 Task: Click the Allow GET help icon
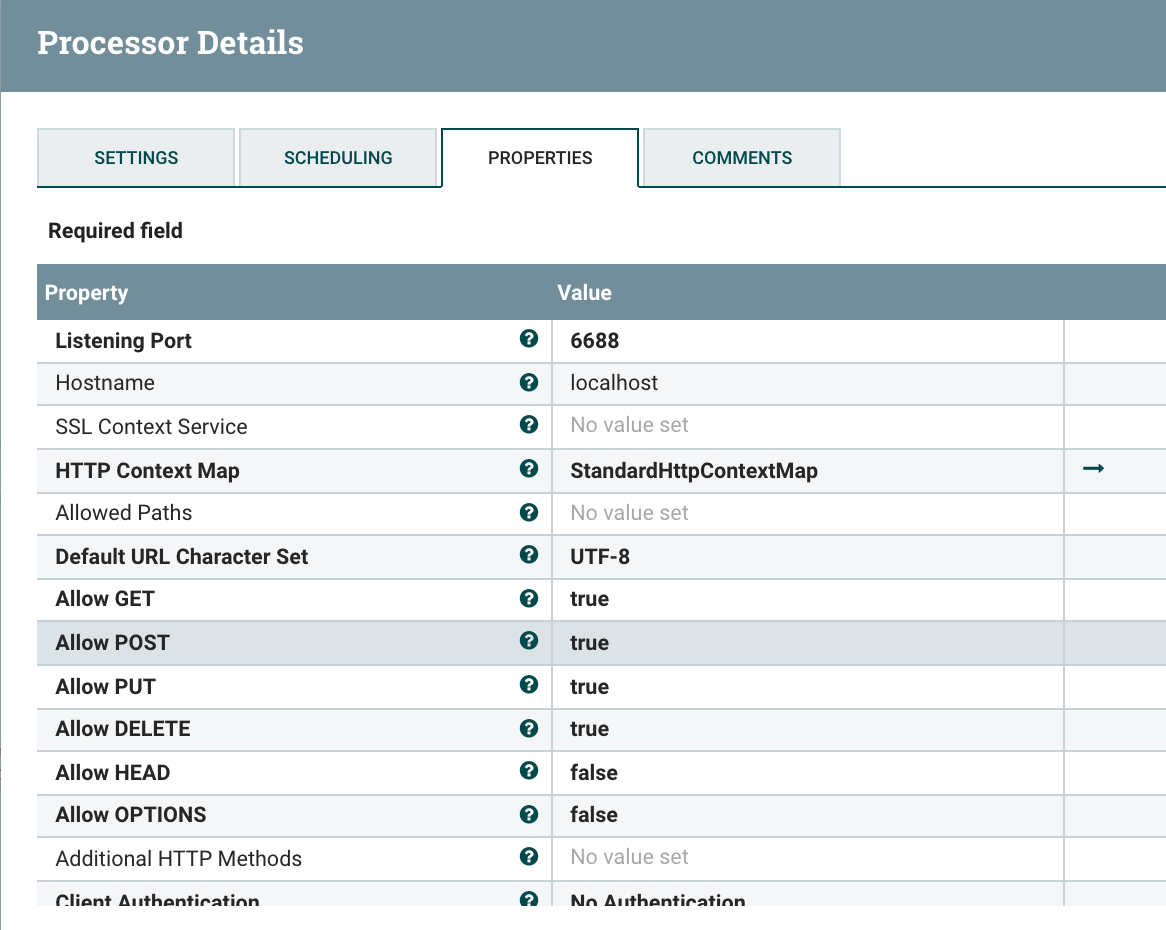pyautogui.click(x=528, y=598)
